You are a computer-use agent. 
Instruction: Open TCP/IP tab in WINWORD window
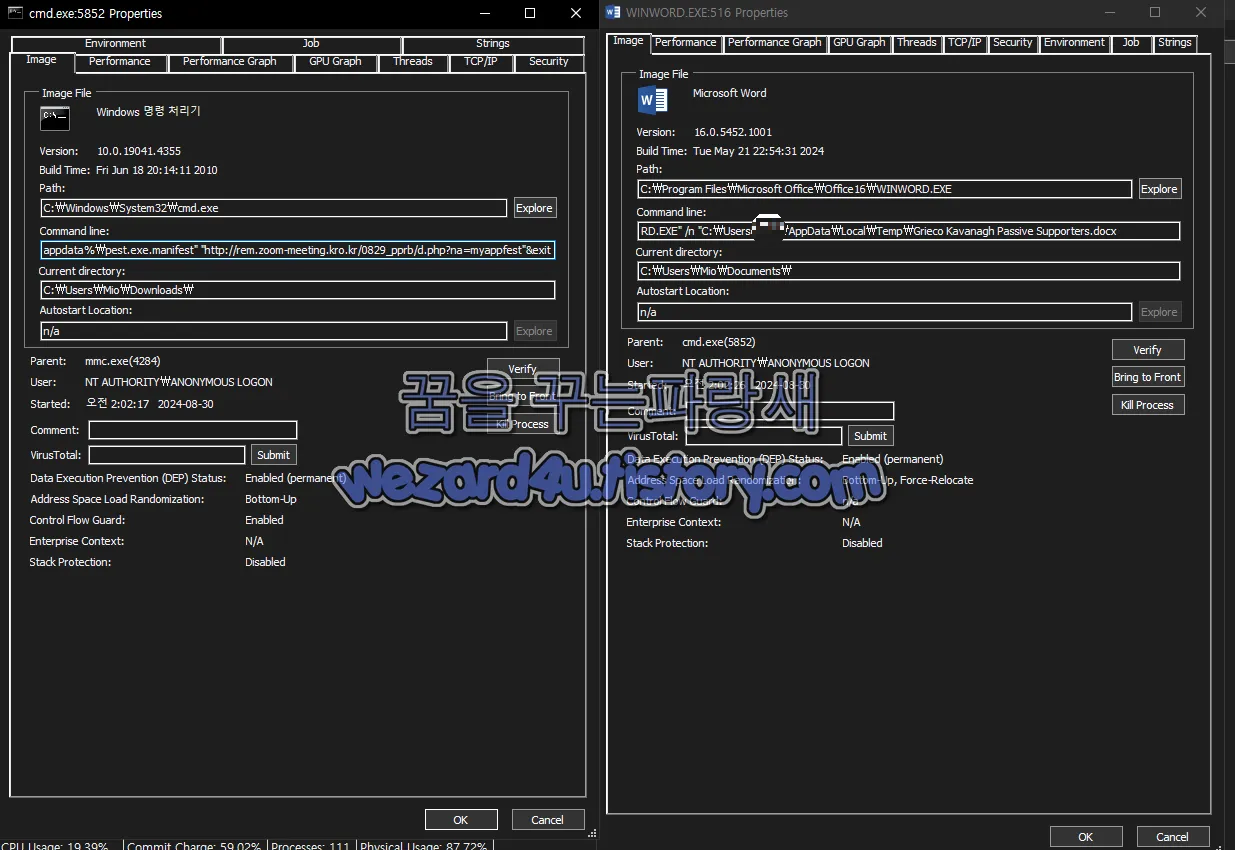point(965,43)
